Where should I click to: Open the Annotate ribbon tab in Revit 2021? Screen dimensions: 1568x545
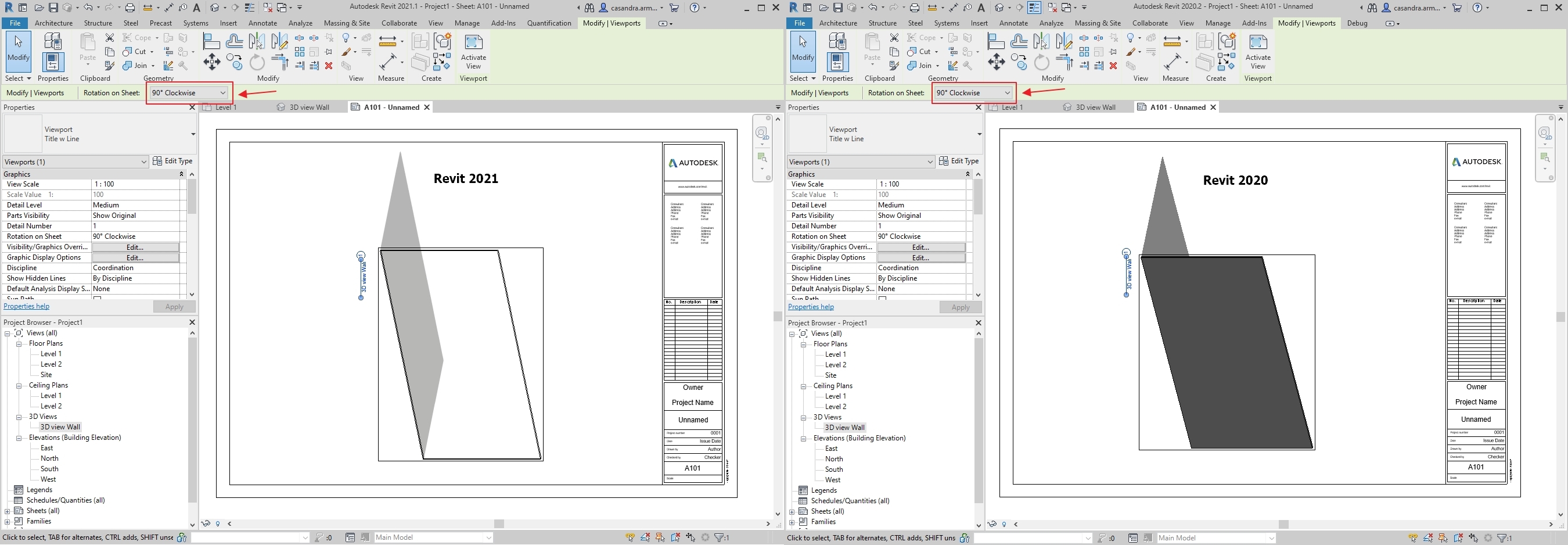(262, 23)
